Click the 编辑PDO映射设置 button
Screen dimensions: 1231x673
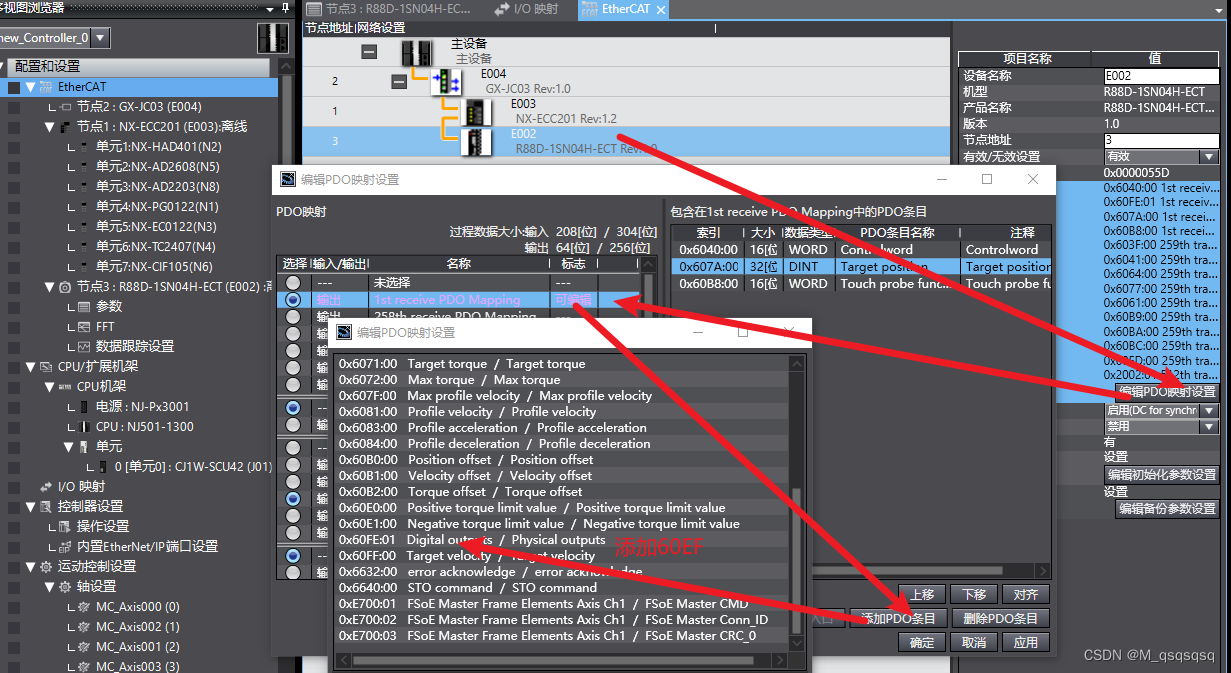pos(1167,391)
